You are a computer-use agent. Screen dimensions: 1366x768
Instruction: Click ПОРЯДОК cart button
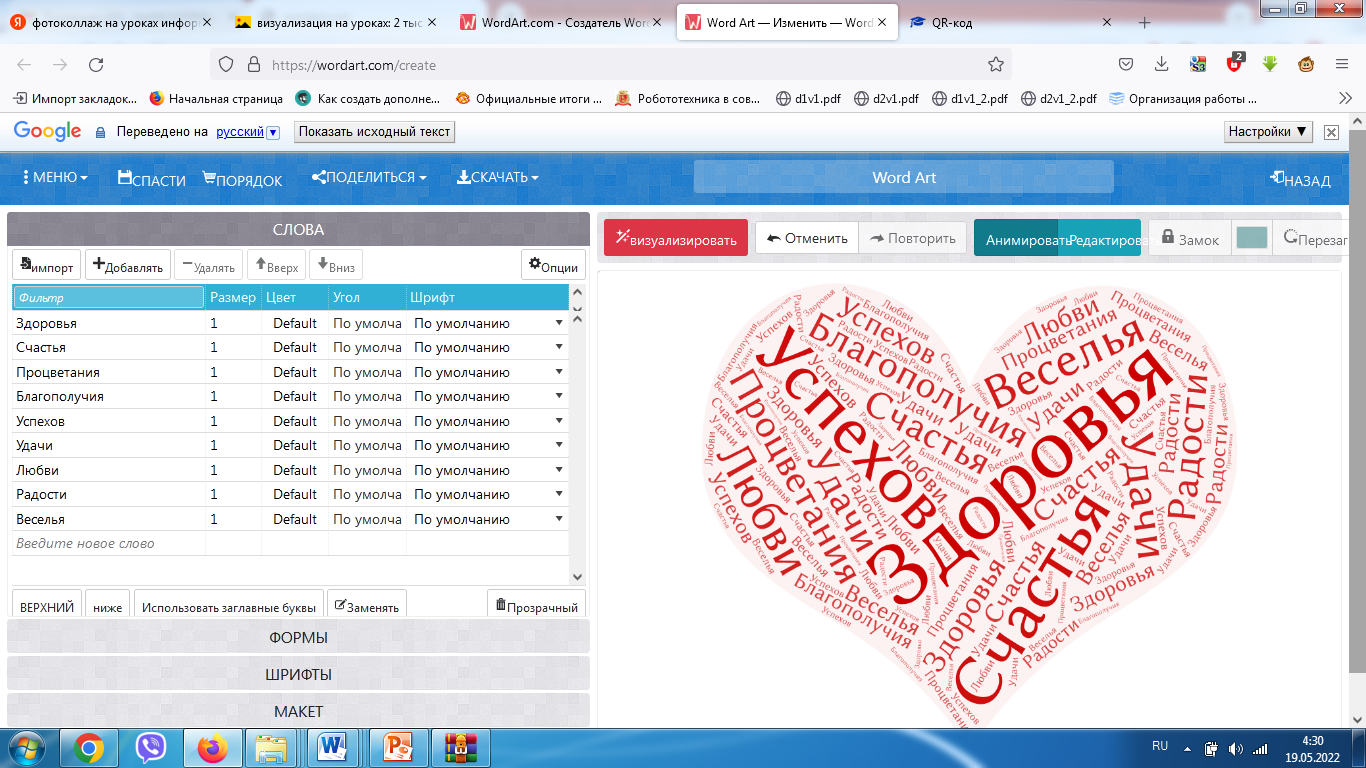(x=242, y=179)
